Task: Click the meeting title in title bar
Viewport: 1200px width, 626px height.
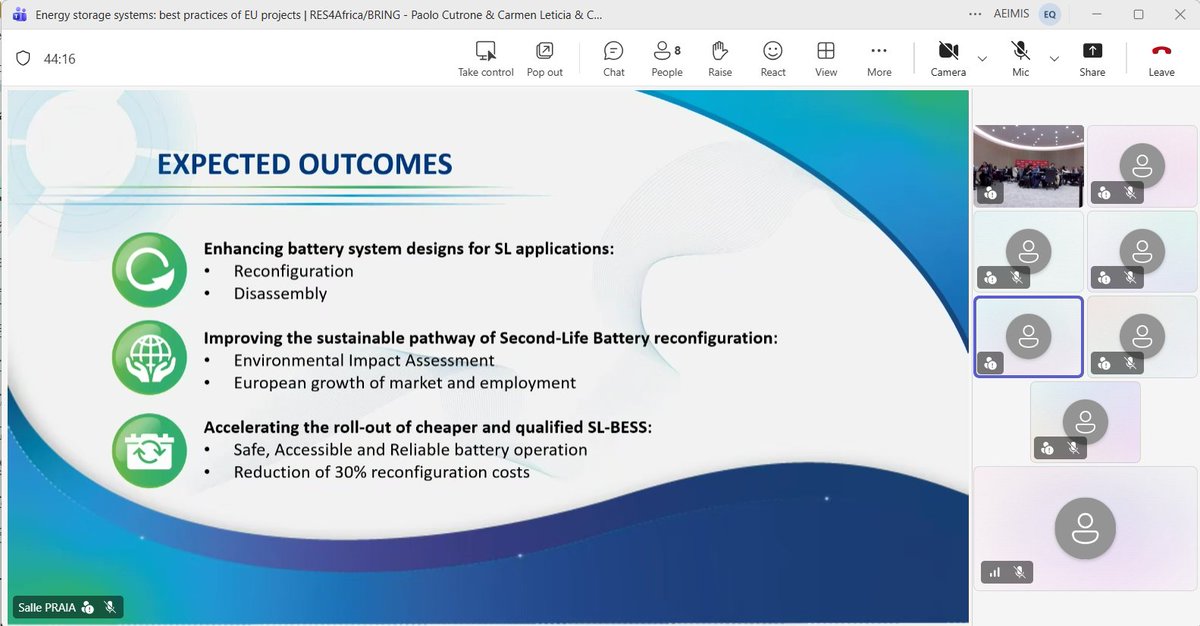Action: [x=318, y=15]
